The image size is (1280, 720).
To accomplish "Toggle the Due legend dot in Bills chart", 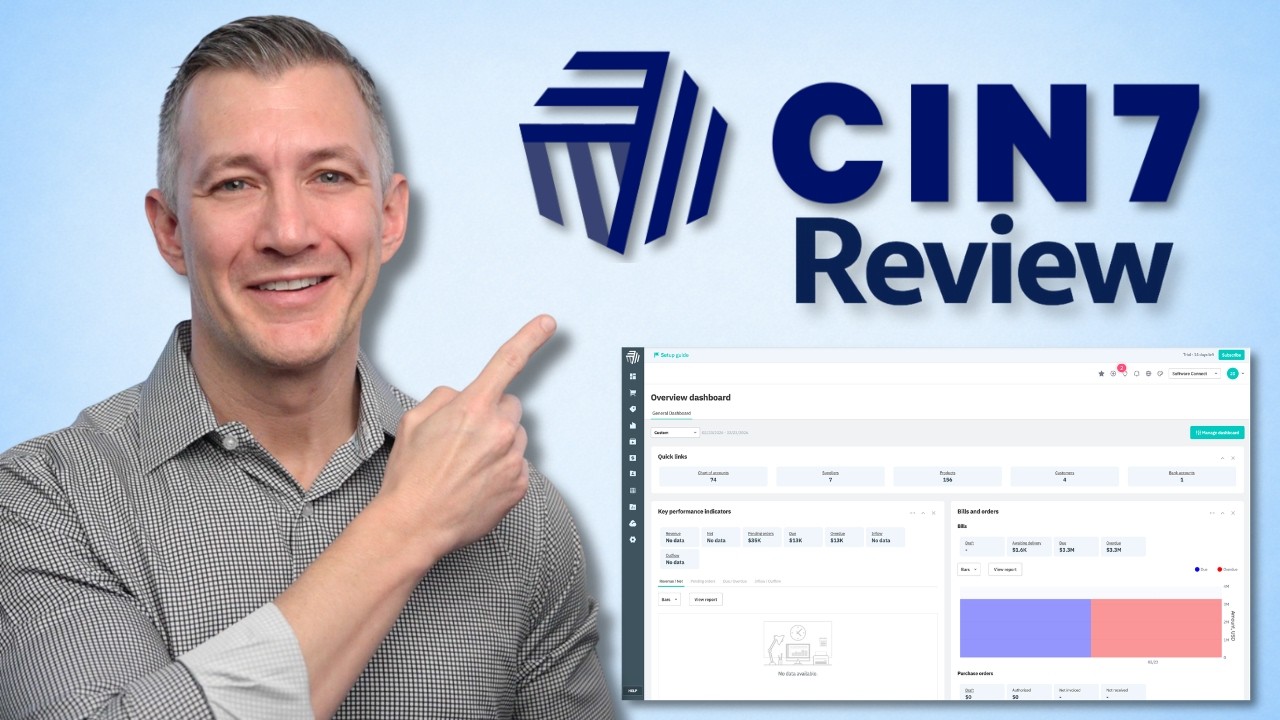I will (1197, 569).
